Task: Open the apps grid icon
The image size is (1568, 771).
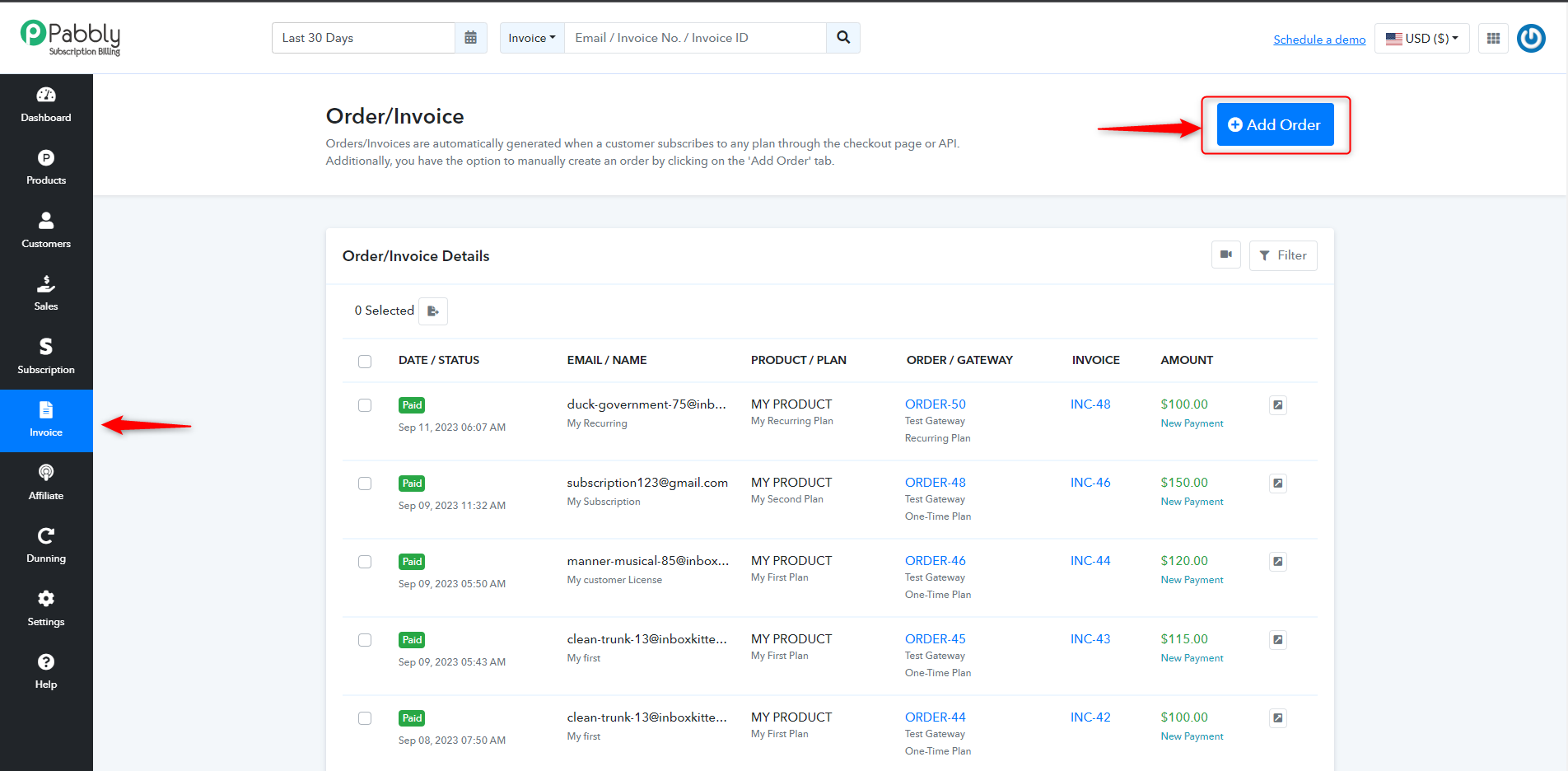Action: click(x=1493, y=38)
